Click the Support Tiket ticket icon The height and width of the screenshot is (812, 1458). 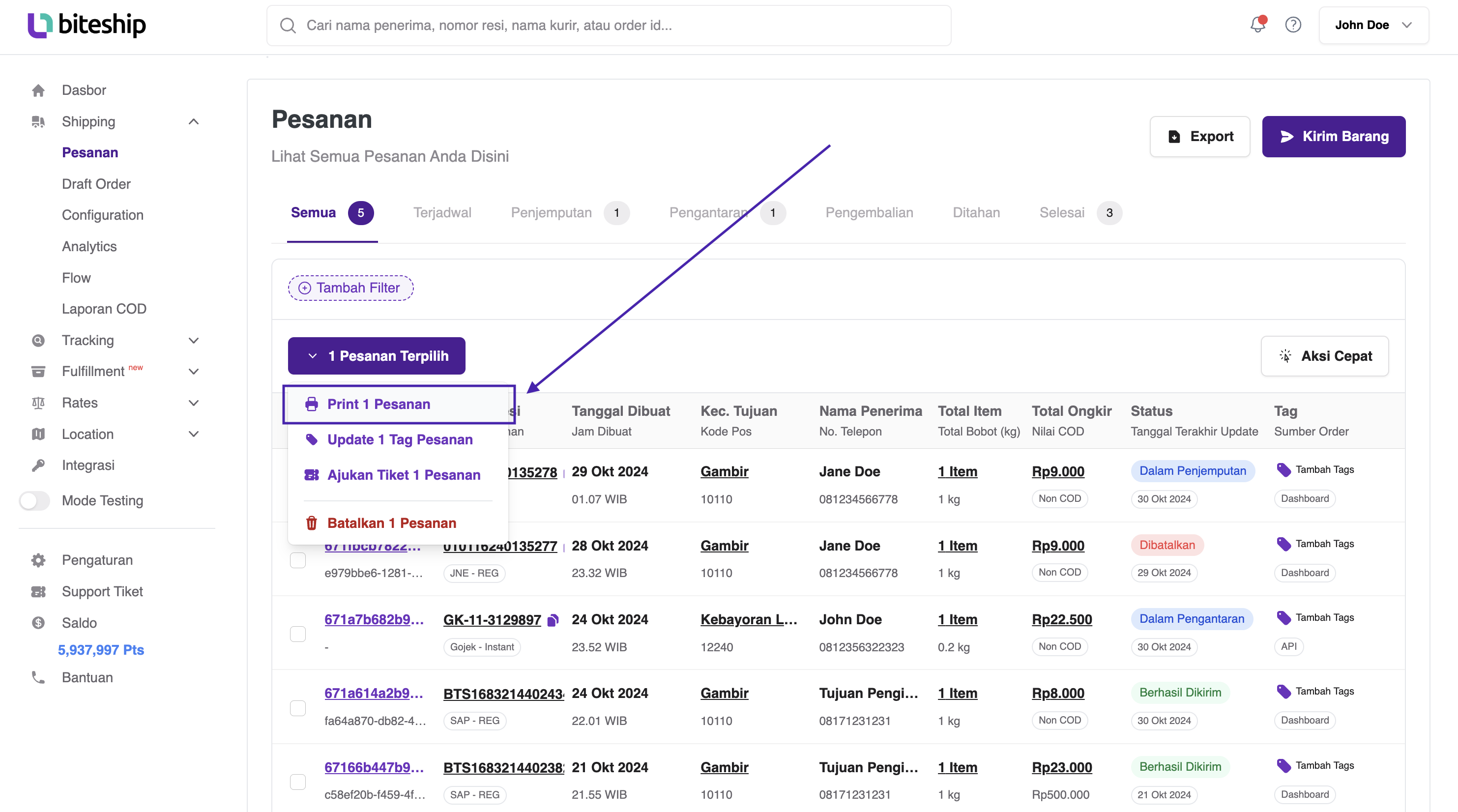pos(38,591)
